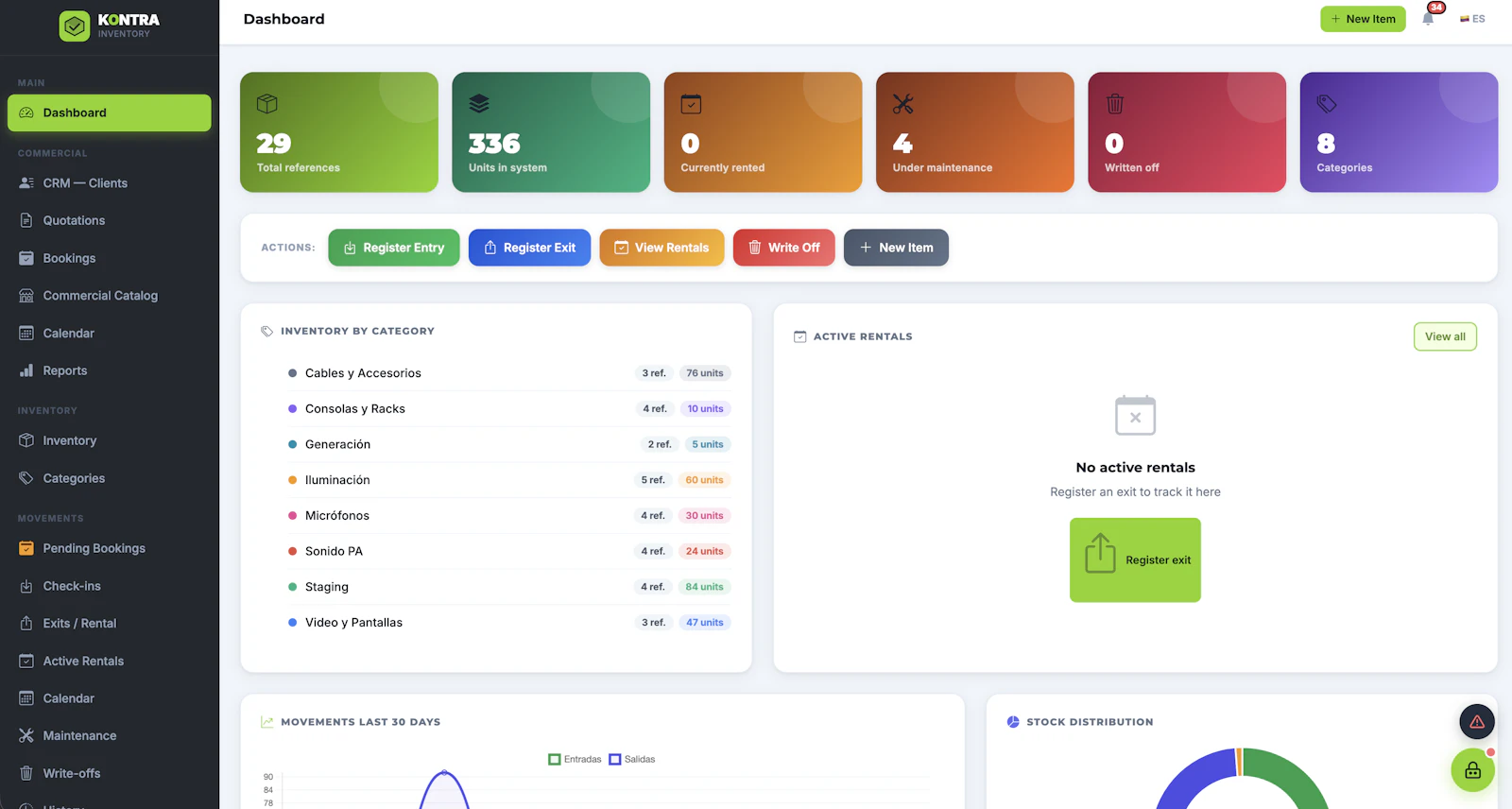Open the Dashboard sidebar item
Image resolution: width=1512 pixels, height=809 pixels.
(110, 112)
